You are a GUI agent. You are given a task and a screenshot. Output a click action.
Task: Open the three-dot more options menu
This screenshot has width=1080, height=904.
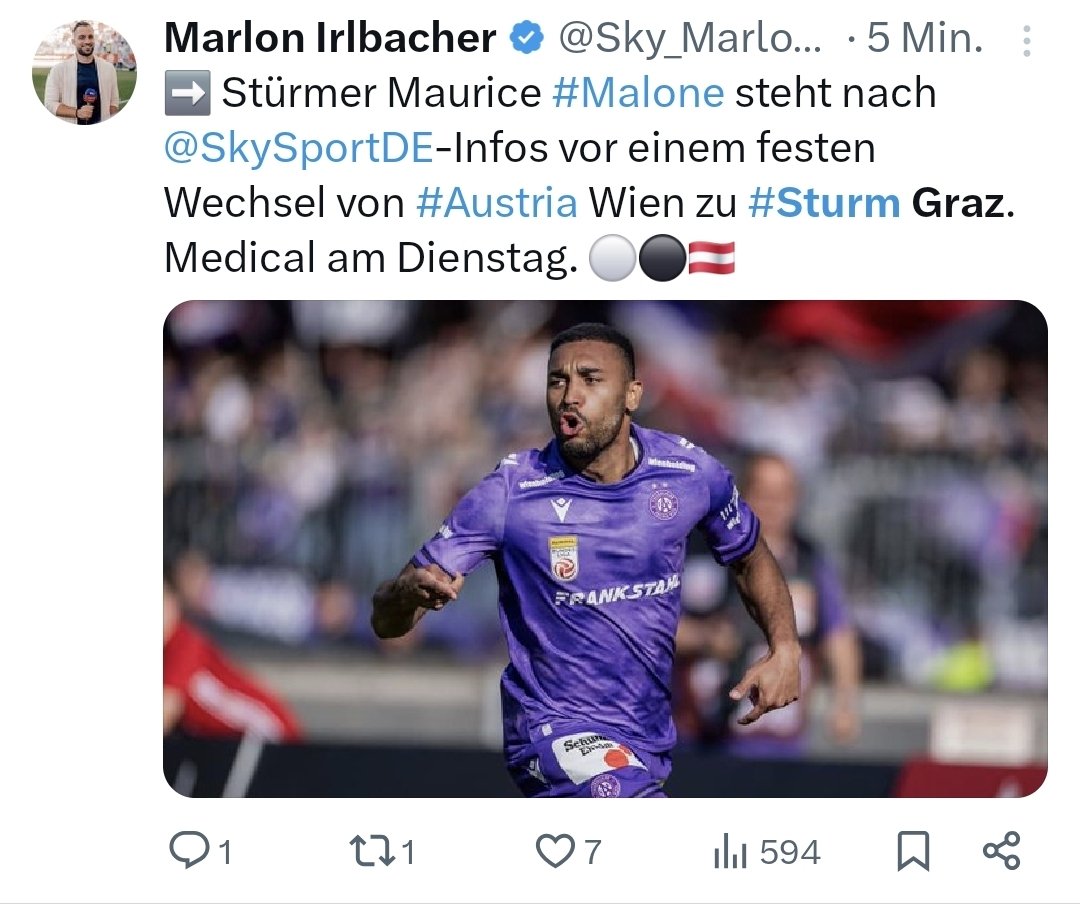point(1026,41)
